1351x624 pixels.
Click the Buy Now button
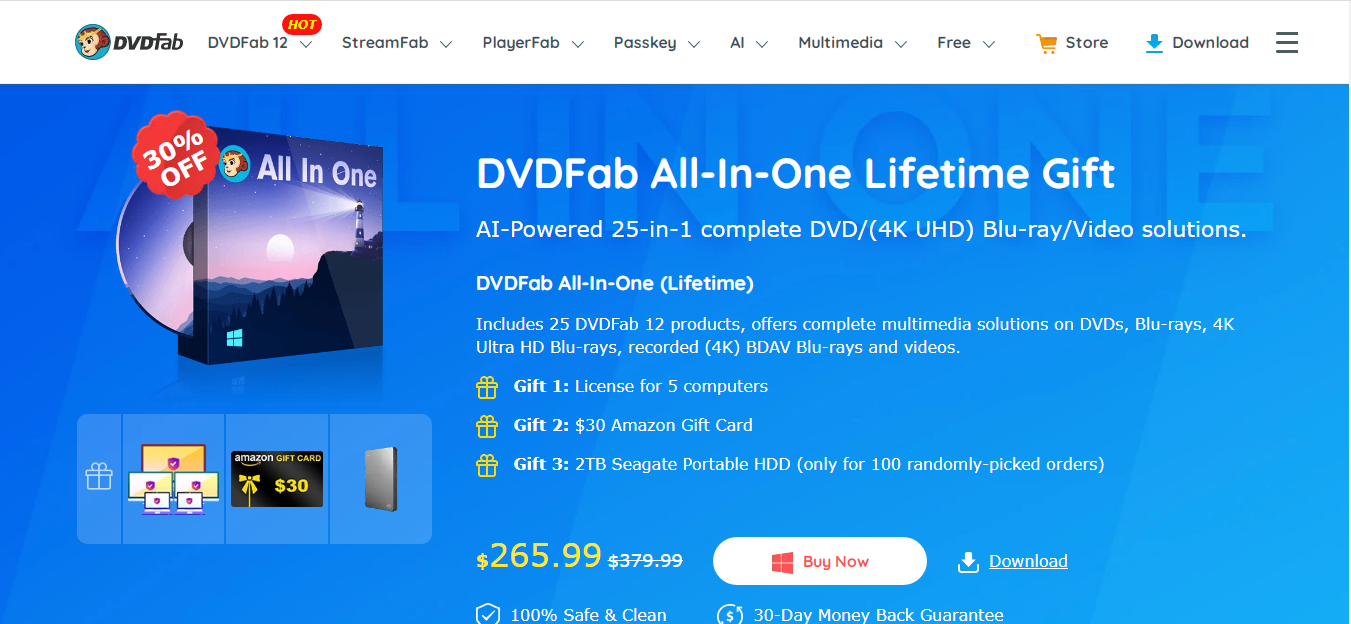[x=820, y=561]
